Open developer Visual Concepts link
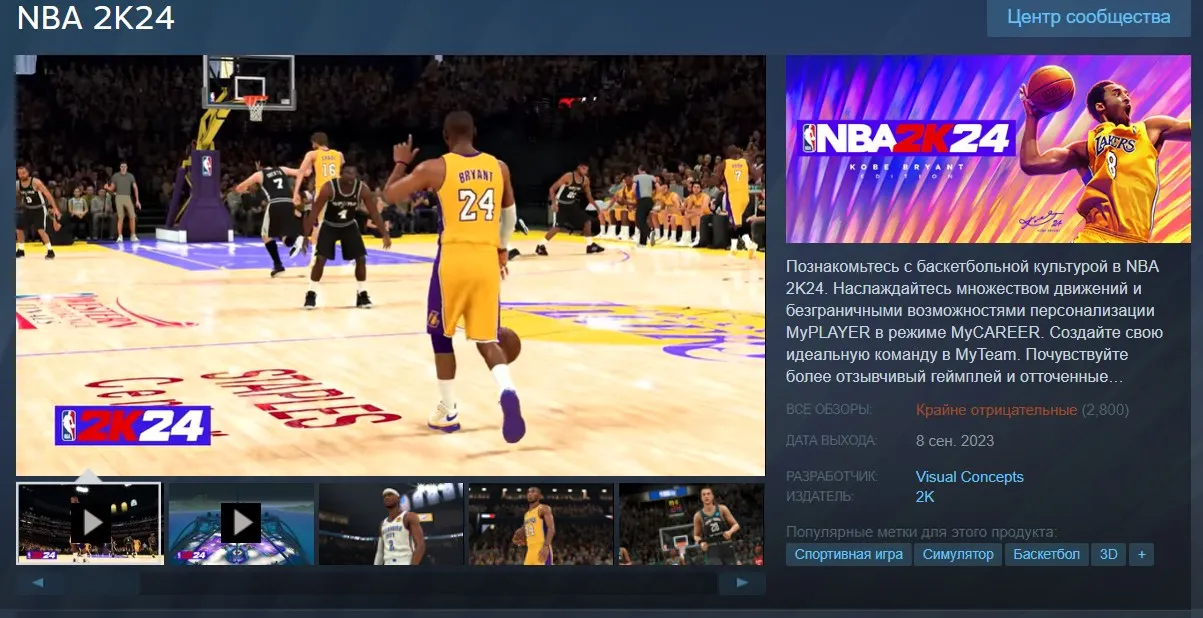1203x618 pixels. tap(970, 477)
